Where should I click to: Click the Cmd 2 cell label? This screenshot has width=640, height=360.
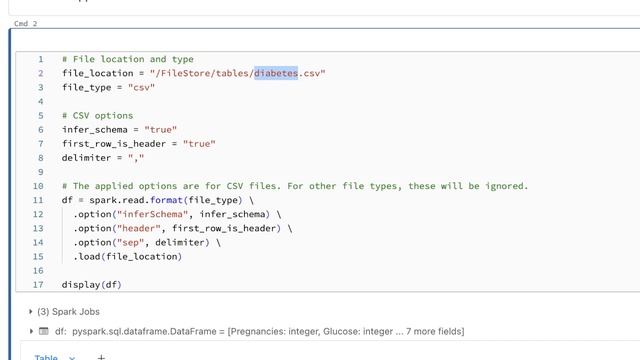pyautogui.click(x=25, y=24)
